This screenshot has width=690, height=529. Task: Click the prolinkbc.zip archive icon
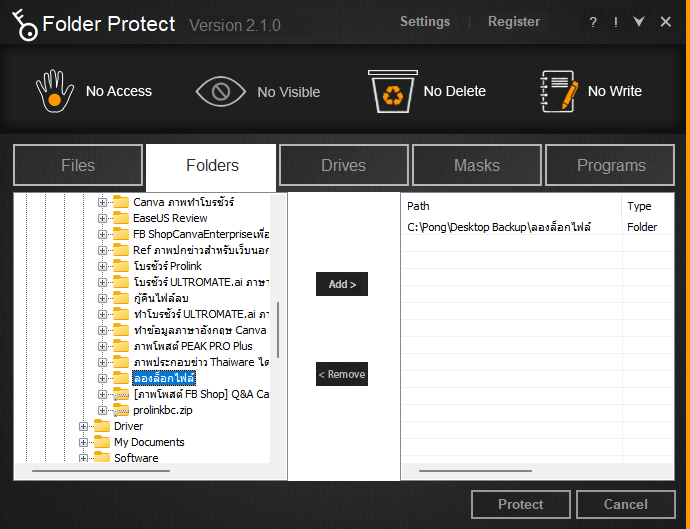[x=121, y=410]
